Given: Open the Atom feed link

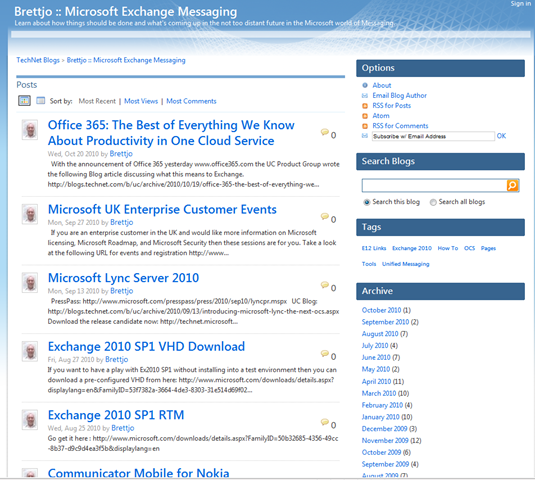Looking at the screenshot, I should point(381,116).
